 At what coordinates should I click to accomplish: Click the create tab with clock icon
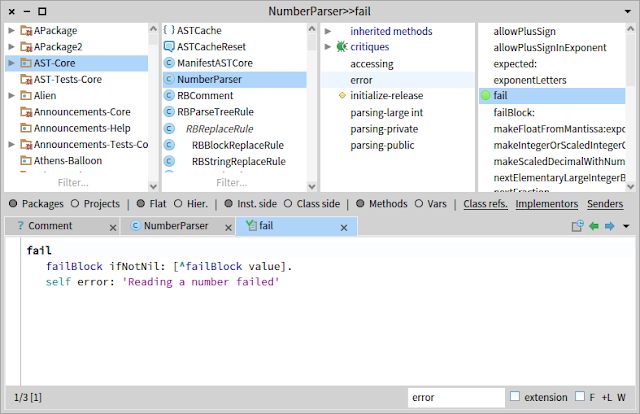coord(578,226)
